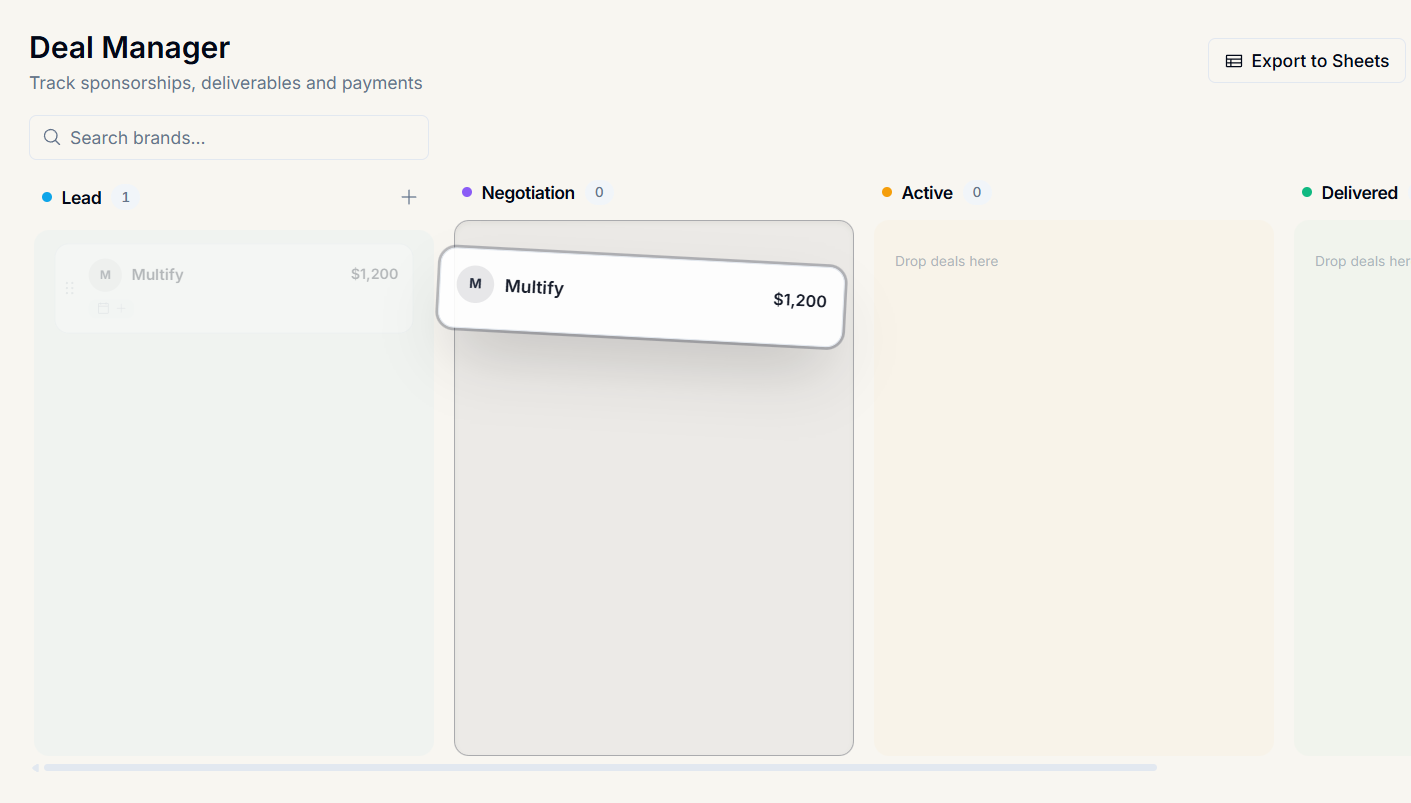Select the dragged Multify deal card

(x=640, y=300)
